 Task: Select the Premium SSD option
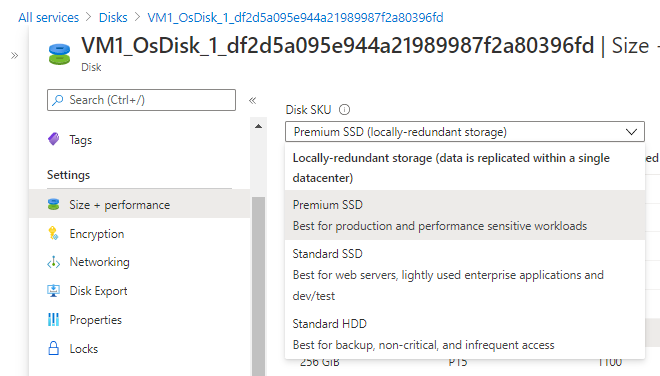[465, 215]
